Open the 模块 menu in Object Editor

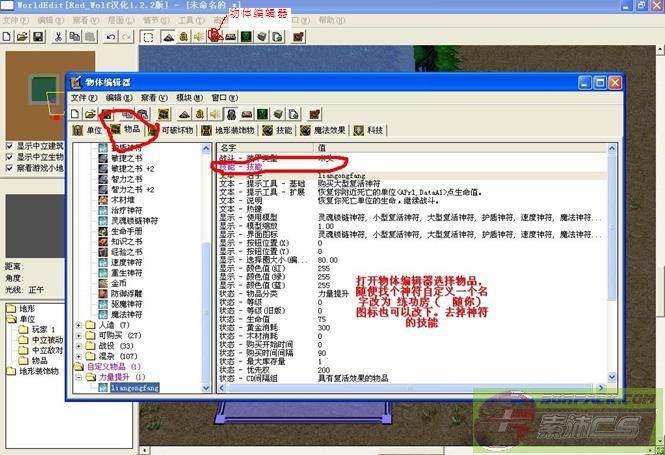click(183, 98)
